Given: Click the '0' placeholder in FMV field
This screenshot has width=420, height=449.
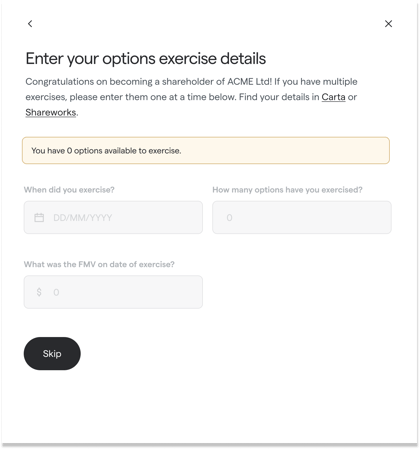Looking at the screenshot, I should tap(56, 292).
